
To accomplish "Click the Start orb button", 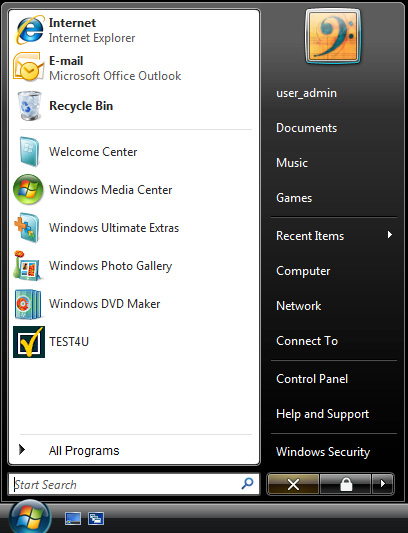I will click(30, 517).
